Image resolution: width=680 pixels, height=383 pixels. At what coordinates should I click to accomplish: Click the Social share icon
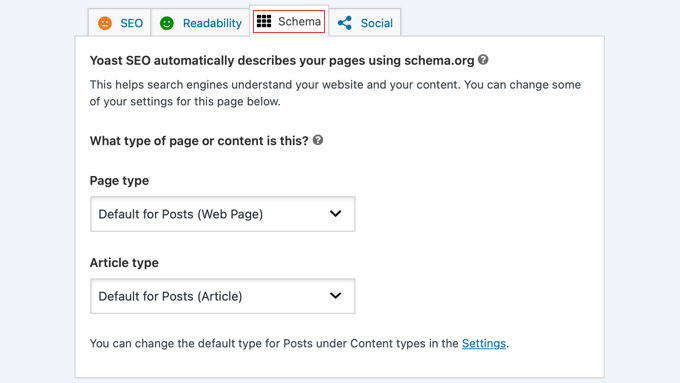coord(345,23)
